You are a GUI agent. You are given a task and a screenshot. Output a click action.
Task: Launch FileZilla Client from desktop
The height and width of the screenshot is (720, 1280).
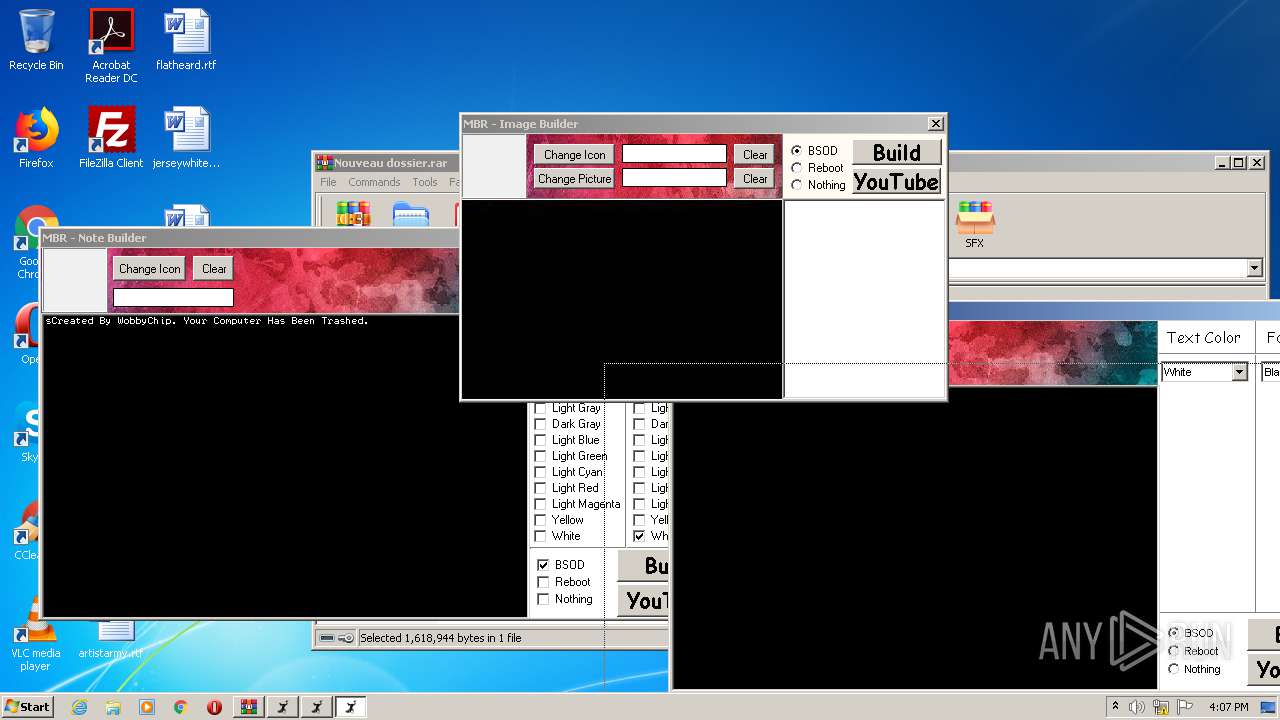coord(111,138)
